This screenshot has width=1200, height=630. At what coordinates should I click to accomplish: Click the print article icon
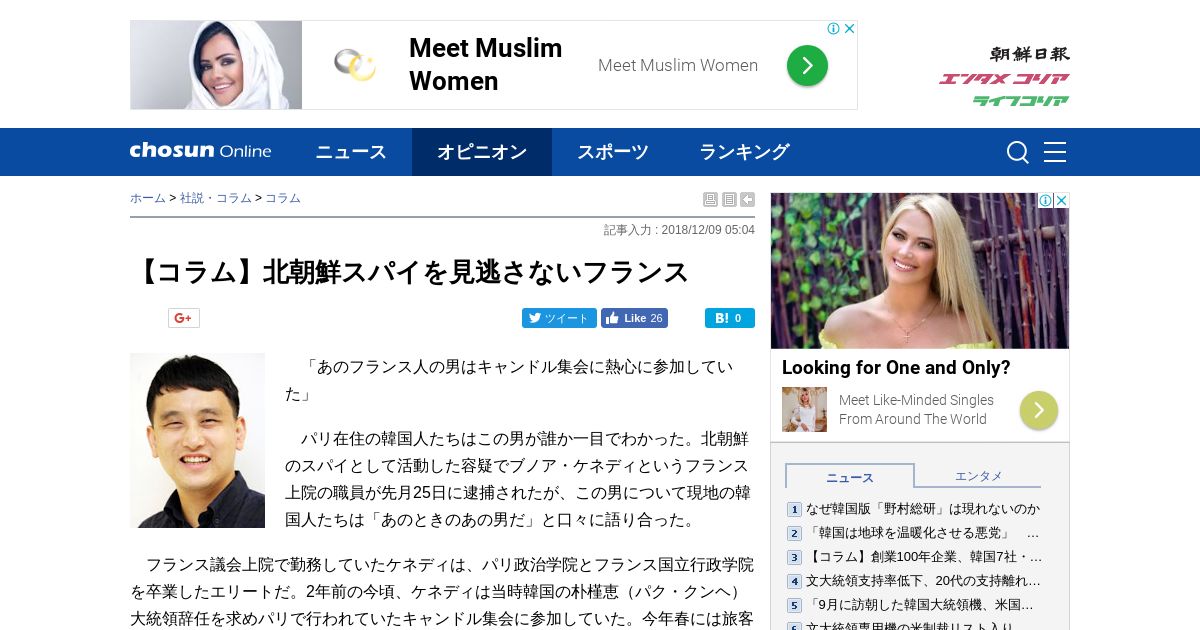tap(710, 200)
